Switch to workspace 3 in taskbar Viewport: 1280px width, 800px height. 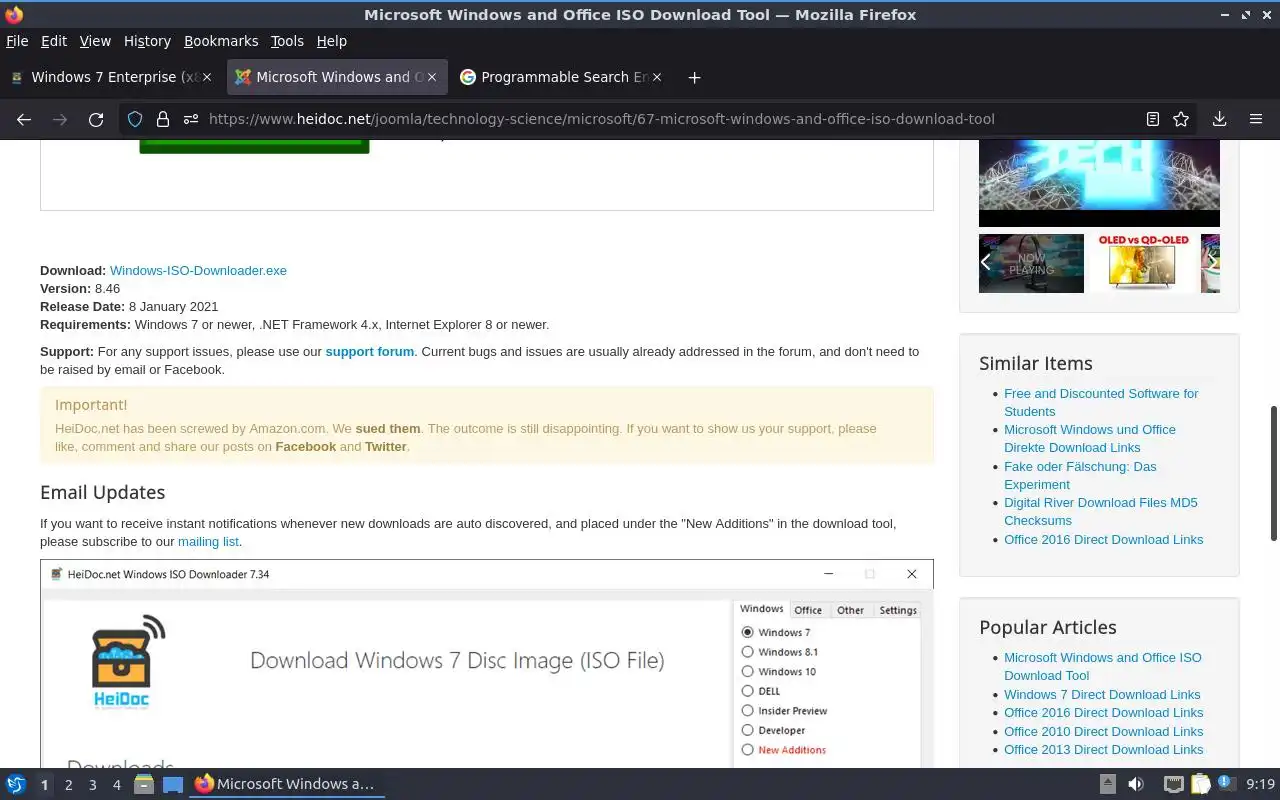pos(92,785)
